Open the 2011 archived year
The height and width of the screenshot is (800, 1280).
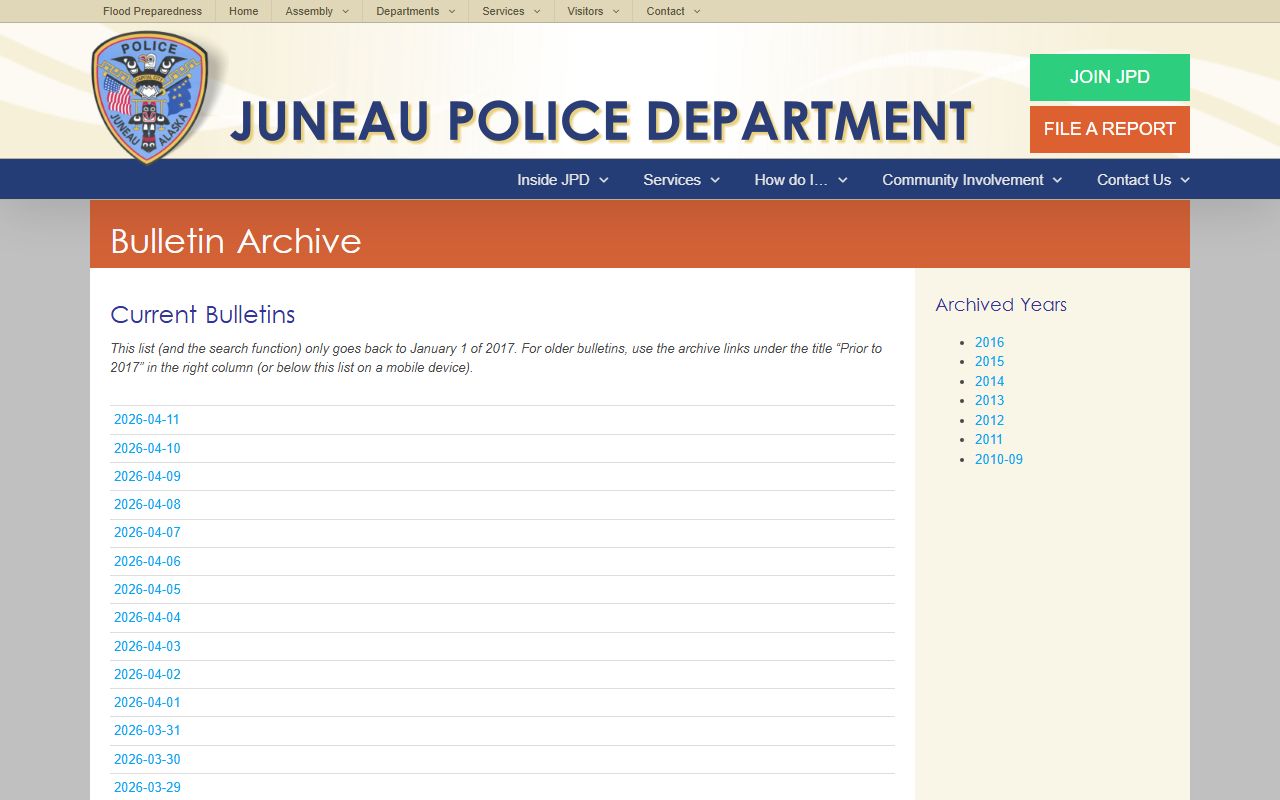tap(989, 439)
